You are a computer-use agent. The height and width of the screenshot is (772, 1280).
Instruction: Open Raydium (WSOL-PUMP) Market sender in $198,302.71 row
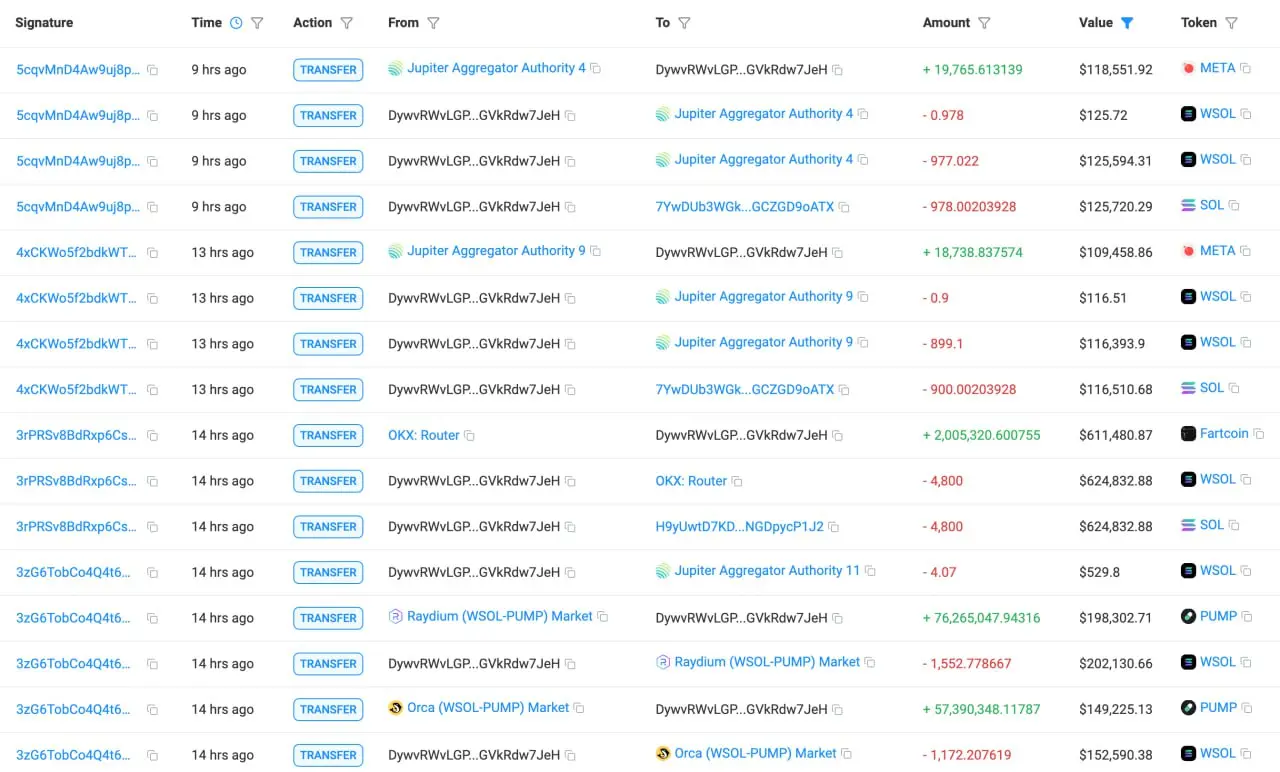[x=500, y=617]
